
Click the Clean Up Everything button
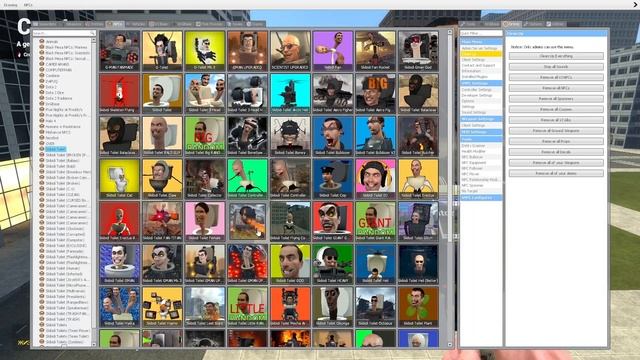556,56
